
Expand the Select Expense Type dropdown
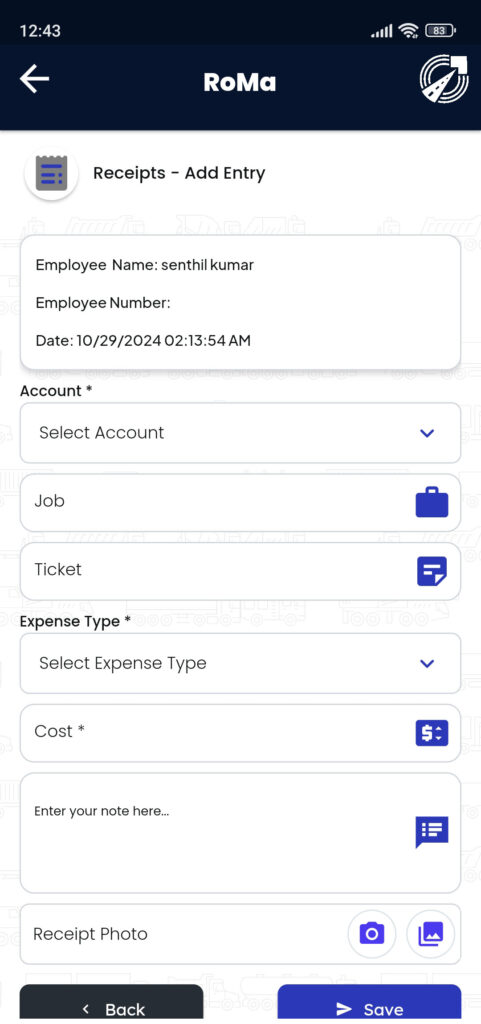click(x=240, y=663)
